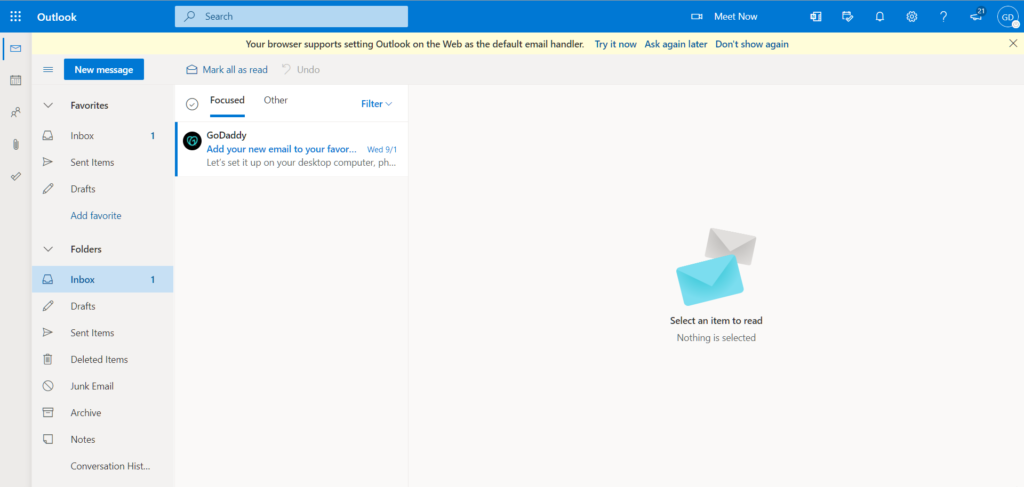This screenshot has height=487, width=1024.
Task: Collapse the Folders section chevron
Action: point(48,249)
